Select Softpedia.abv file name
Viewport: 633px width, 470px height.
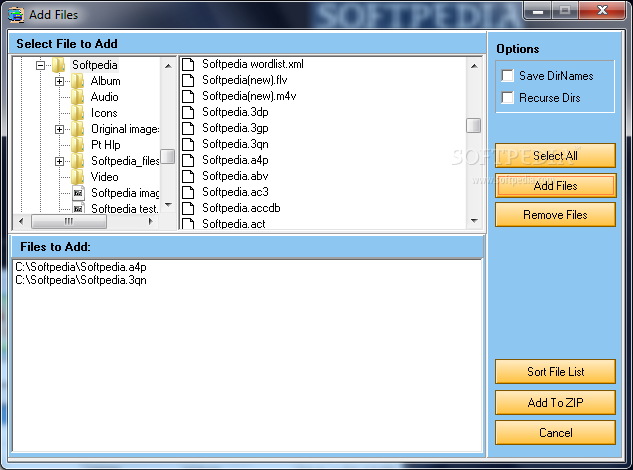tap(235, 176)
